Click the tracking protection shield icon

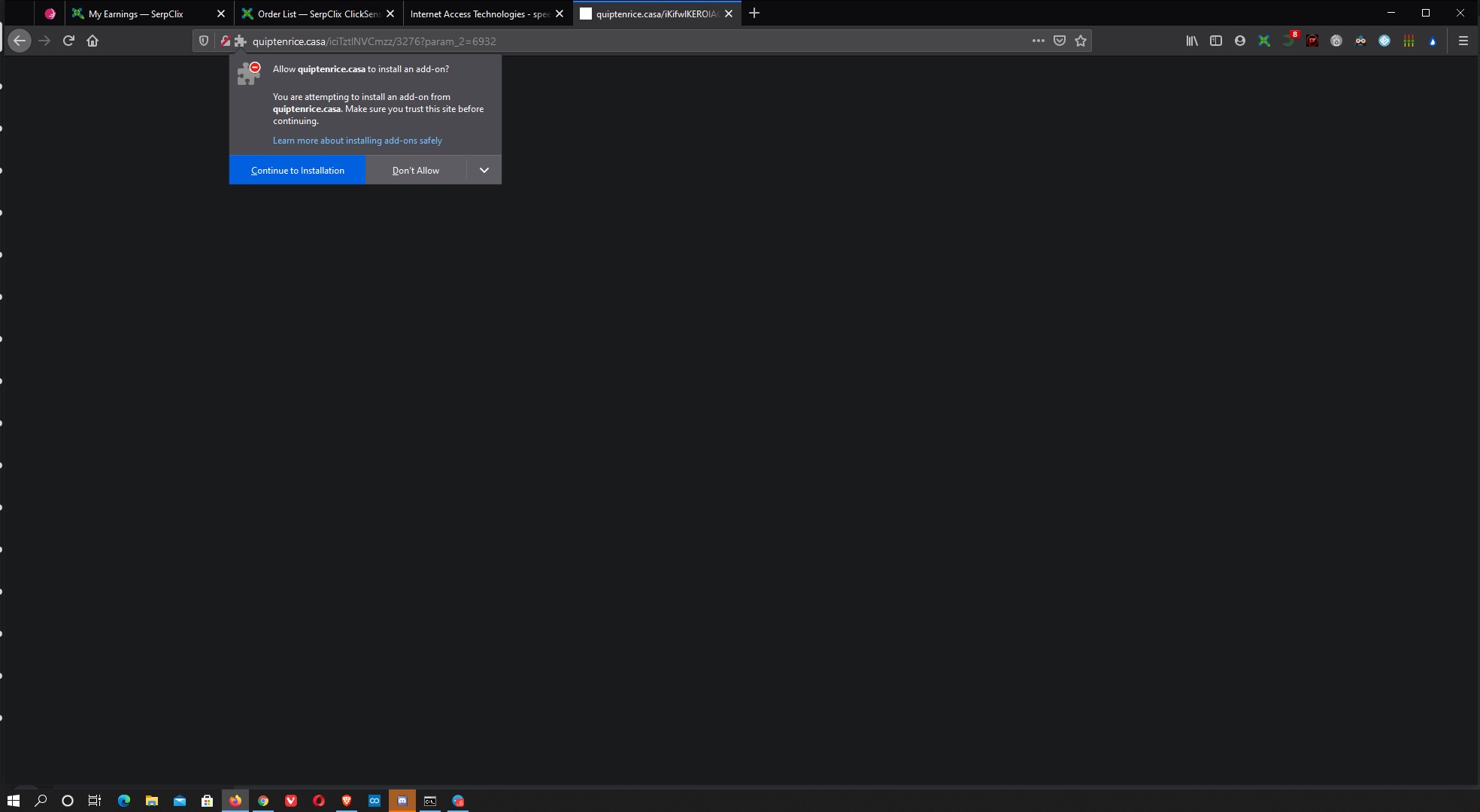point(204,41)
